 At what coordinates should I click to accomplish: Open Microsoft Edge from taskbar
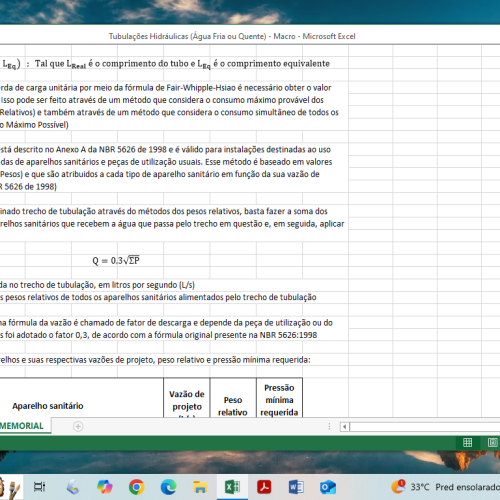point(169,487)
